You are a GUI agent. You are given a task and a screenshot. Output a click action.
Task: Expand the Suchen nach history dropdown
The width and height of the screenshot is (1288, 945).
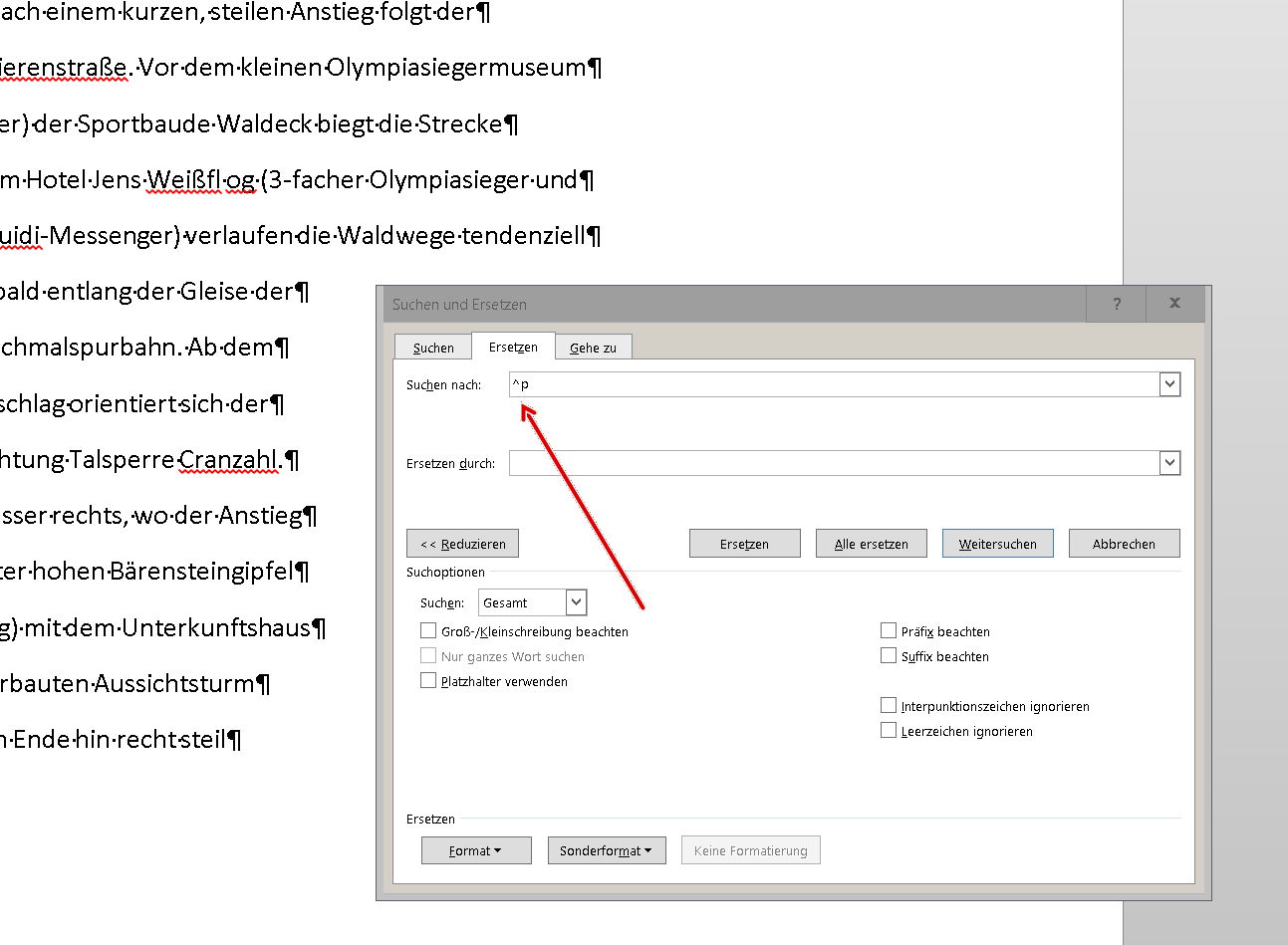point(1169,384)
